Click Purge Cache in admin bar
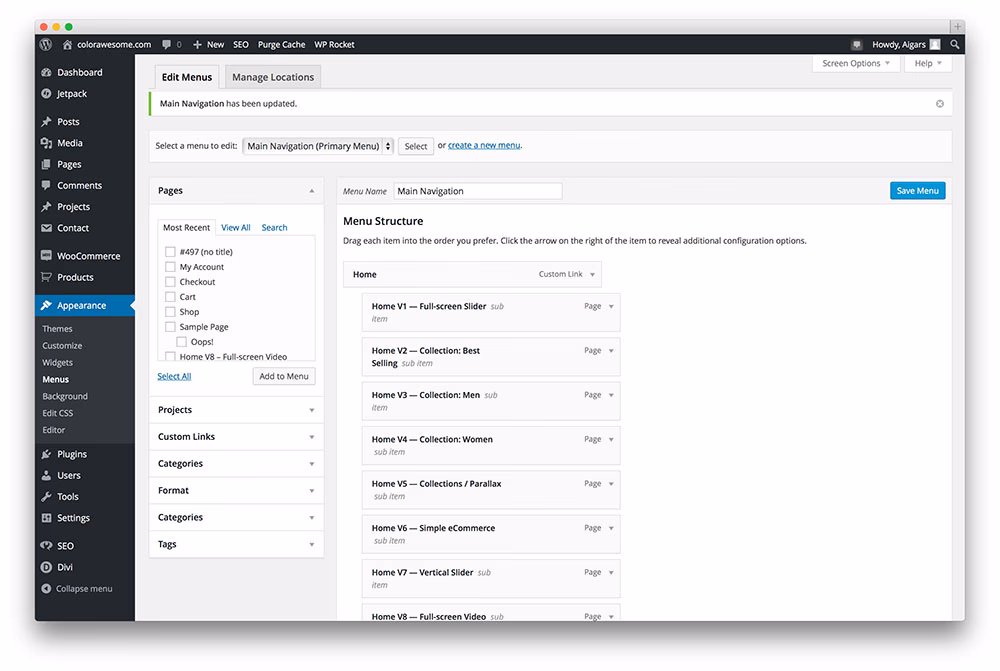1000x671 pixels. click(281, 45)
